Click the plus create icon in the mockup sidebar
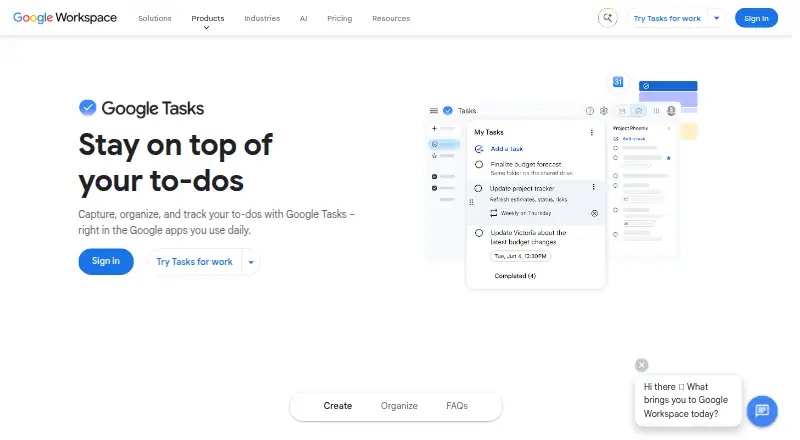 [x=434, y=129]
